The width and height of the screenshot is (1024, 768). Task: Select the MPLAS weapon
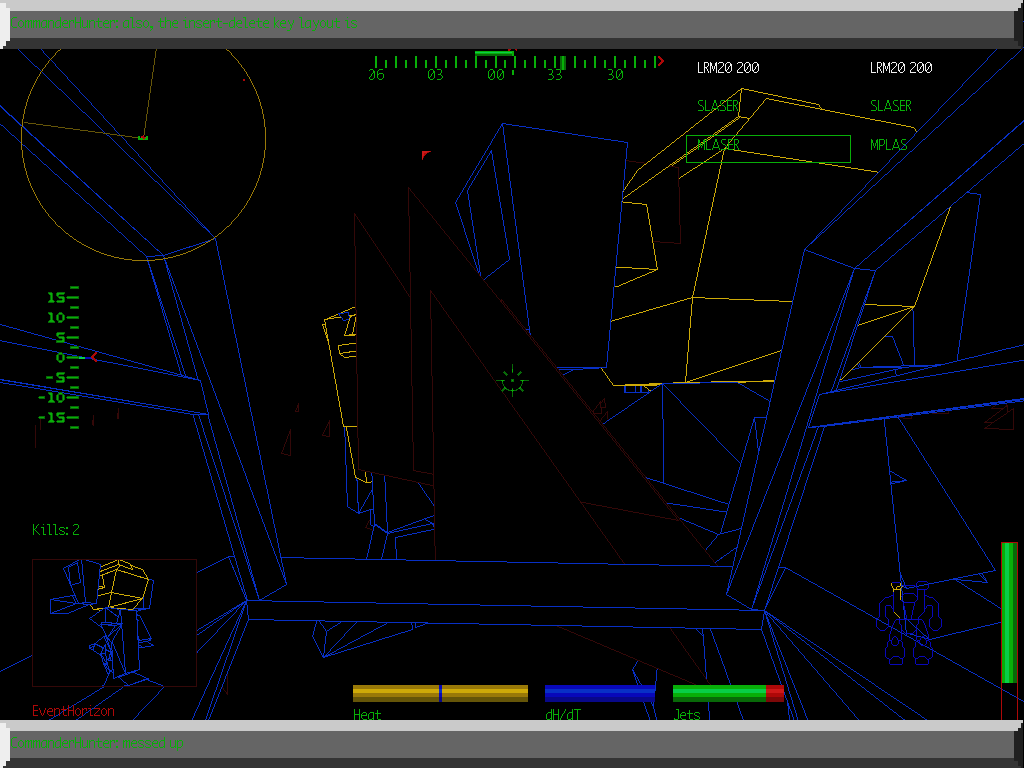[888, 145]
